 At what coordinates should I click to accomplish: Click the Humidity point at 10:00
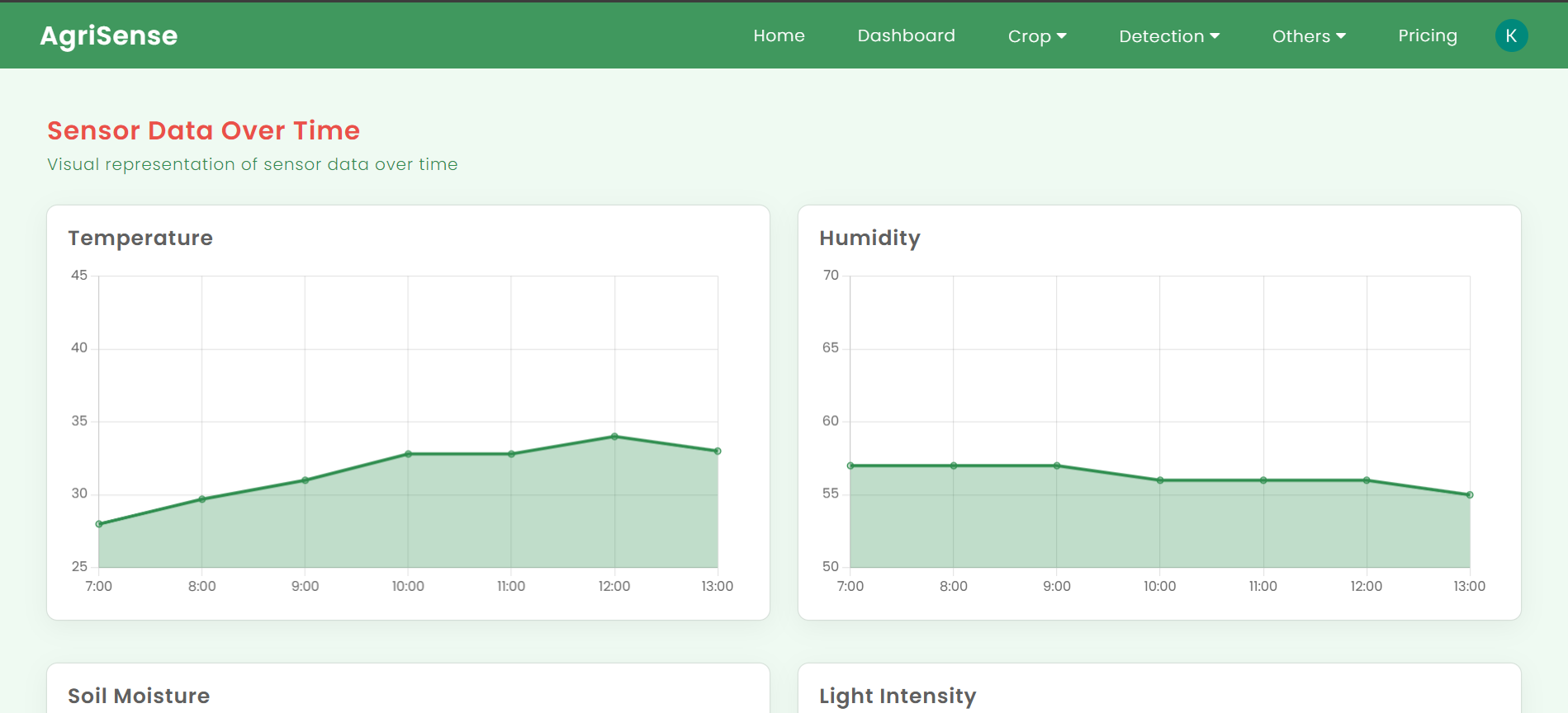(x=1160, y=480)
